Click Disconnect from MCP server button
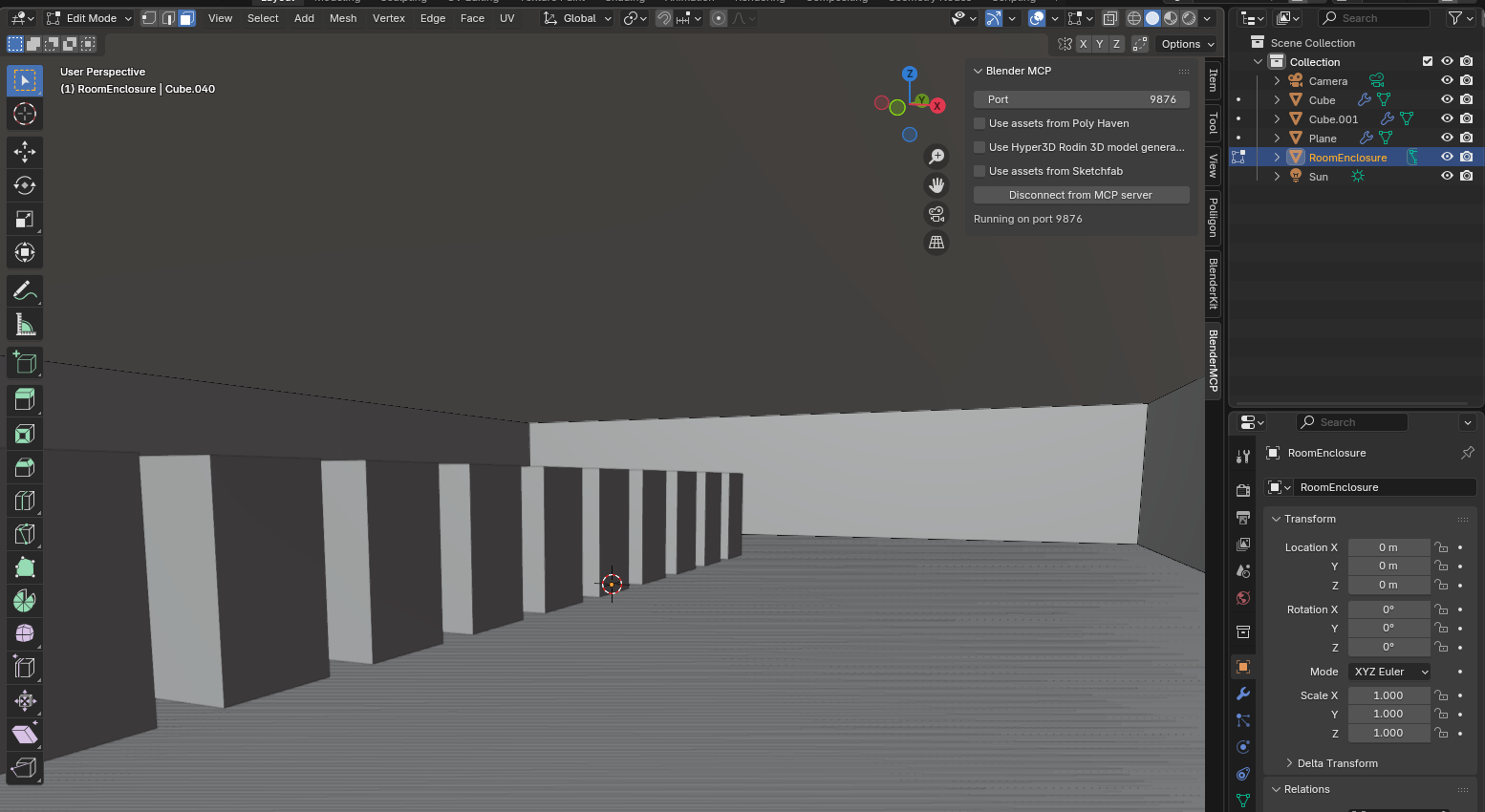The image size is (1485, 812). point(1081,195)
